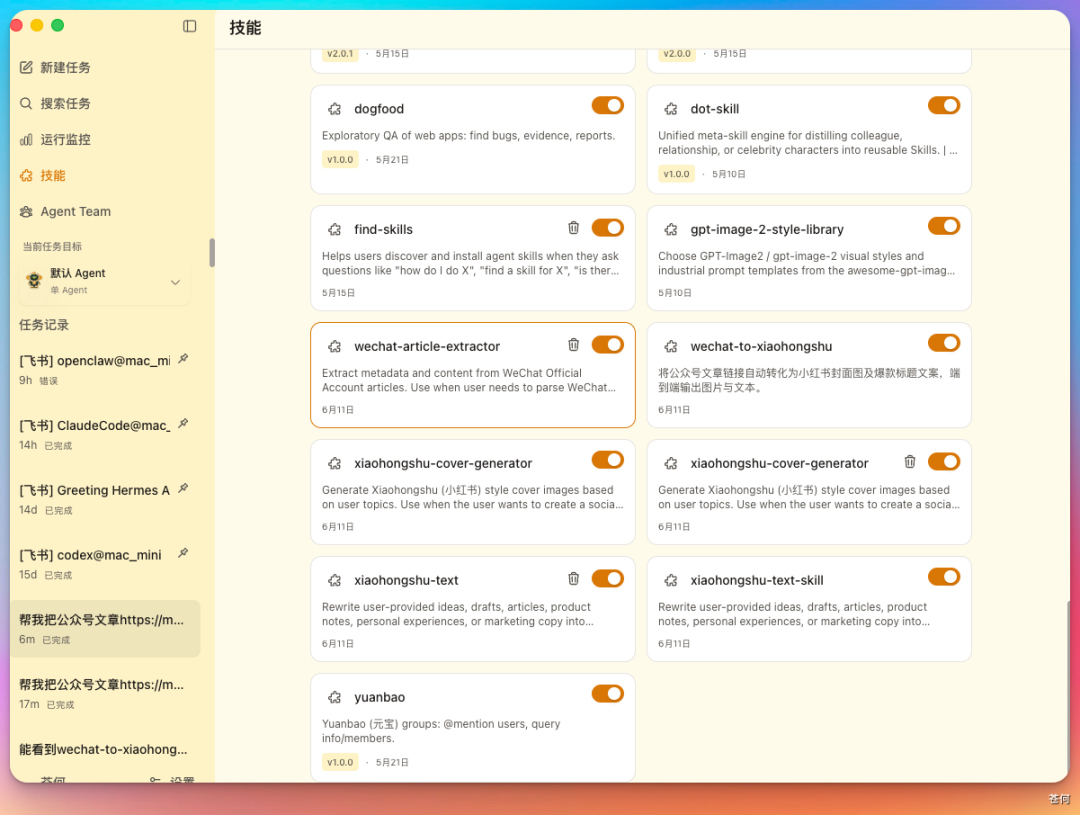This screenshot has width=1080, height=815.
Task: Click the skills list scrollbar
Action: tap(1068, 689)
